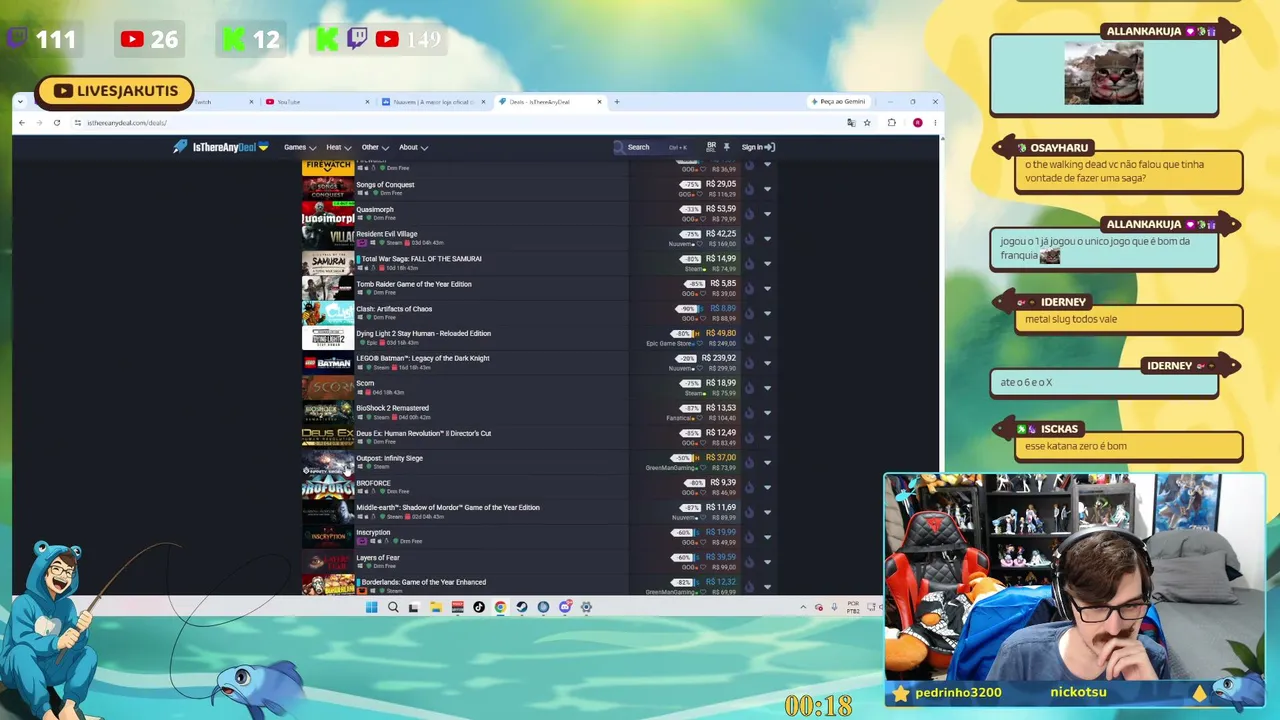
Task: Click the R$ 37,00 price for Outpost: Infinity Siege
Action: click(720, 458)
